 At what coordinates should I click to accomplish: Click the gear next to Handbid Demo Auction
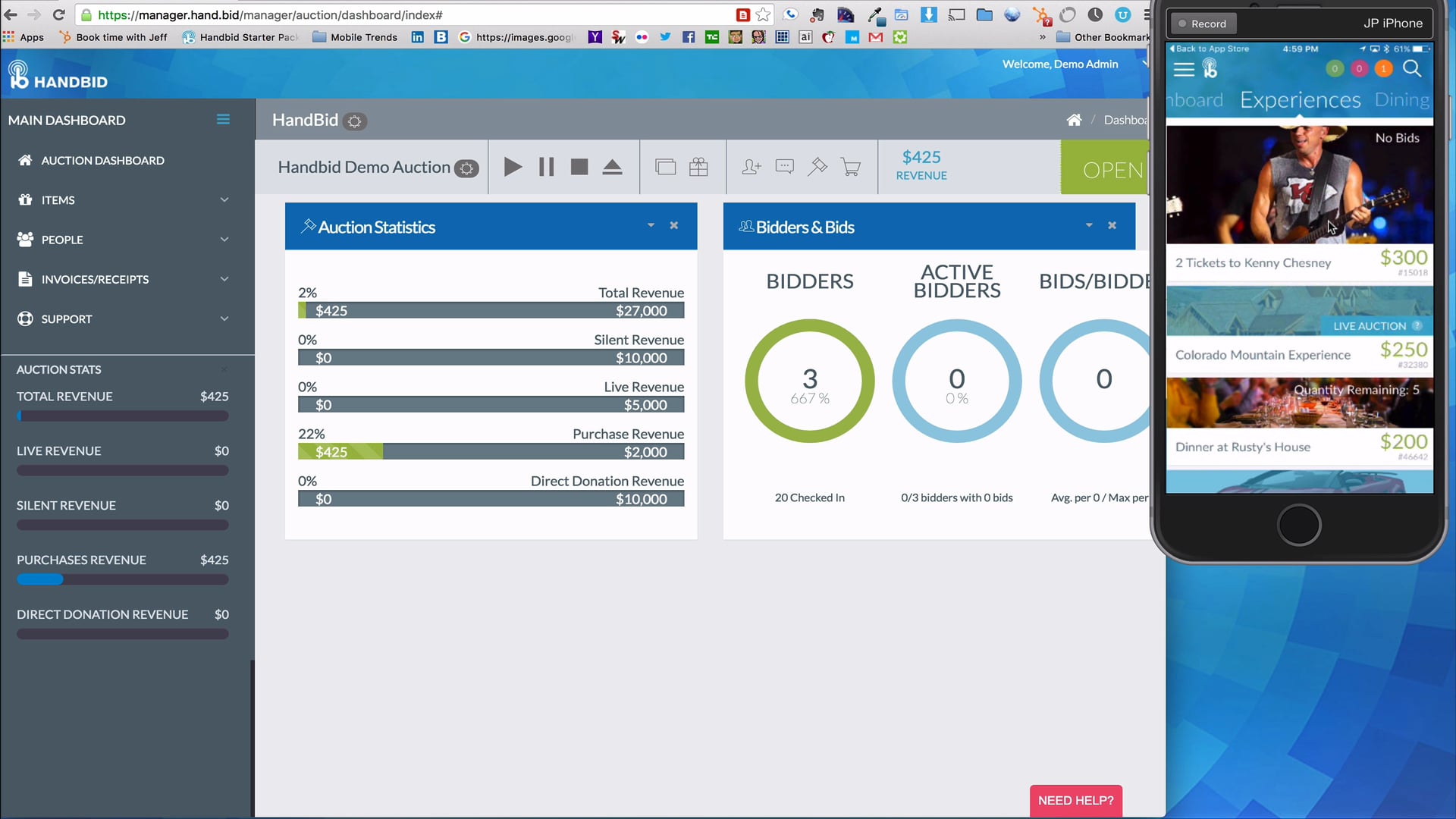point(466,168)
